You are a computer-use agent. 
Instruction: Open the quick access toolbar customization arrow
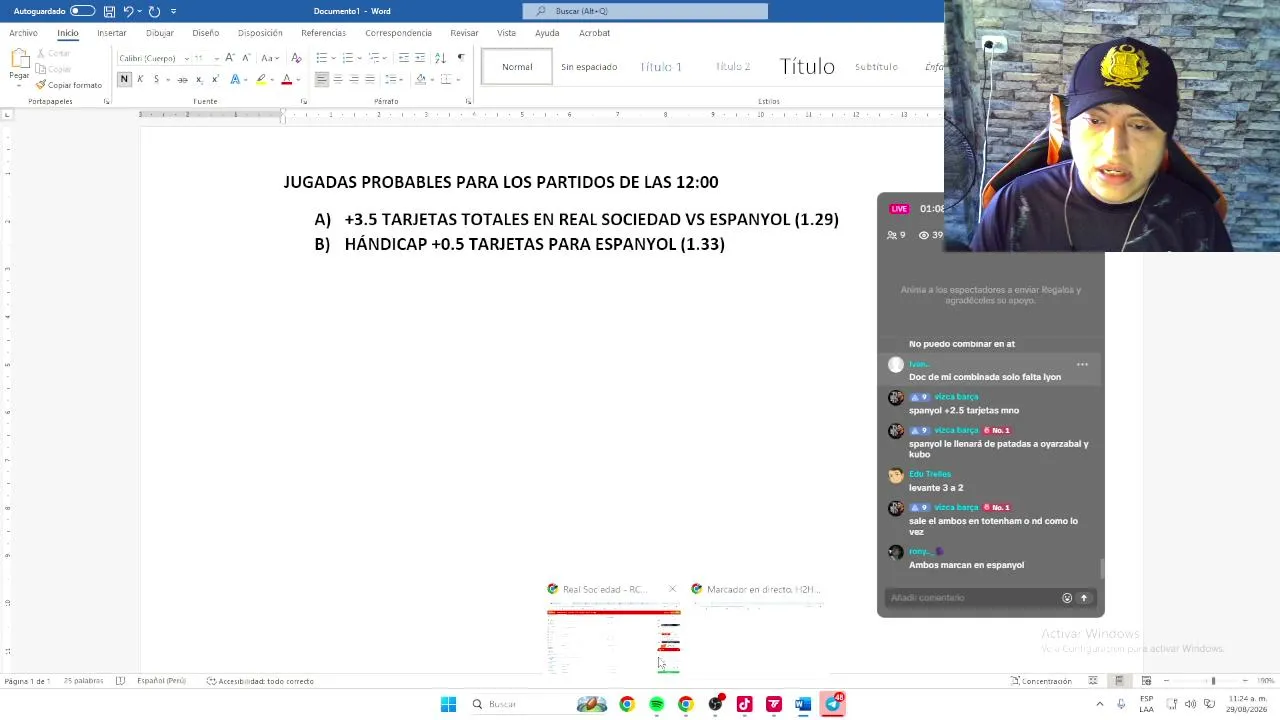click(173, 11)
